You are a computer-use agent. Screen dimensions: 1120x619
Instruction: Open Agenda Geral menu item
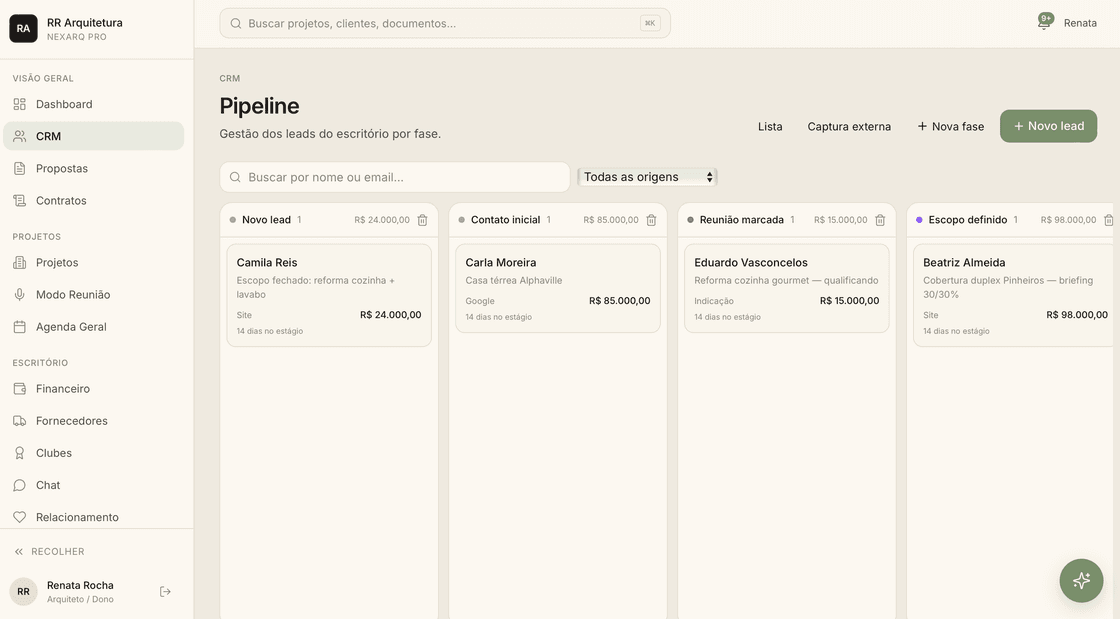(x=94, y=327)
